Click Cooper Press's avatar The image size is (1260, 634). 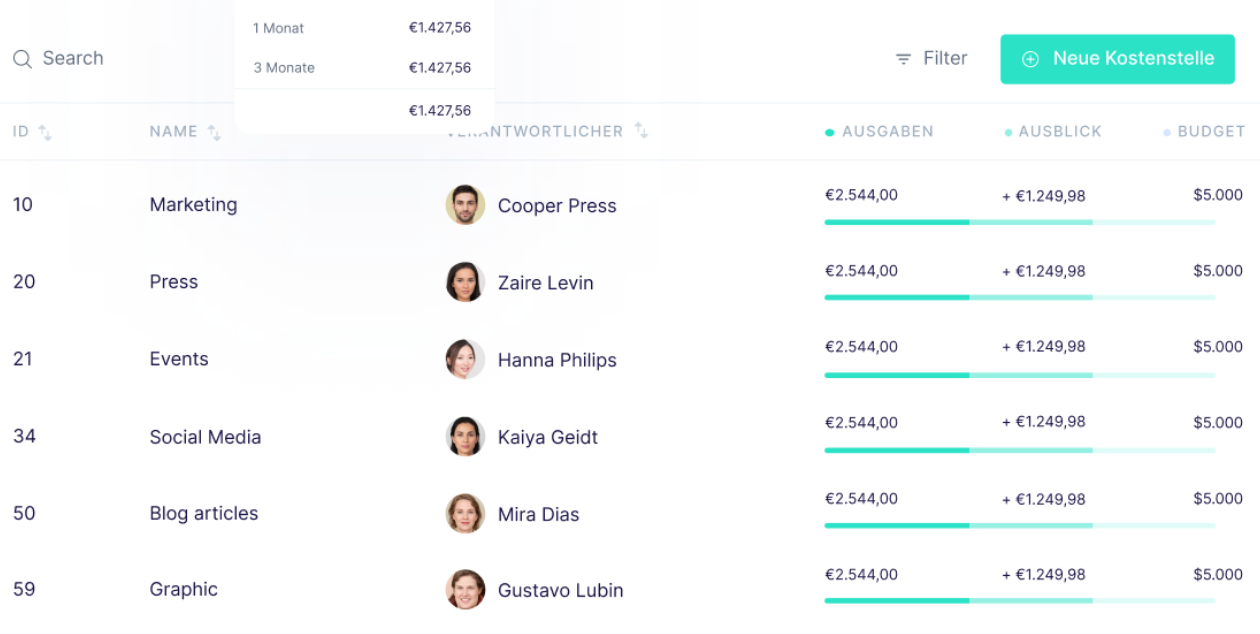click(465, 205)
